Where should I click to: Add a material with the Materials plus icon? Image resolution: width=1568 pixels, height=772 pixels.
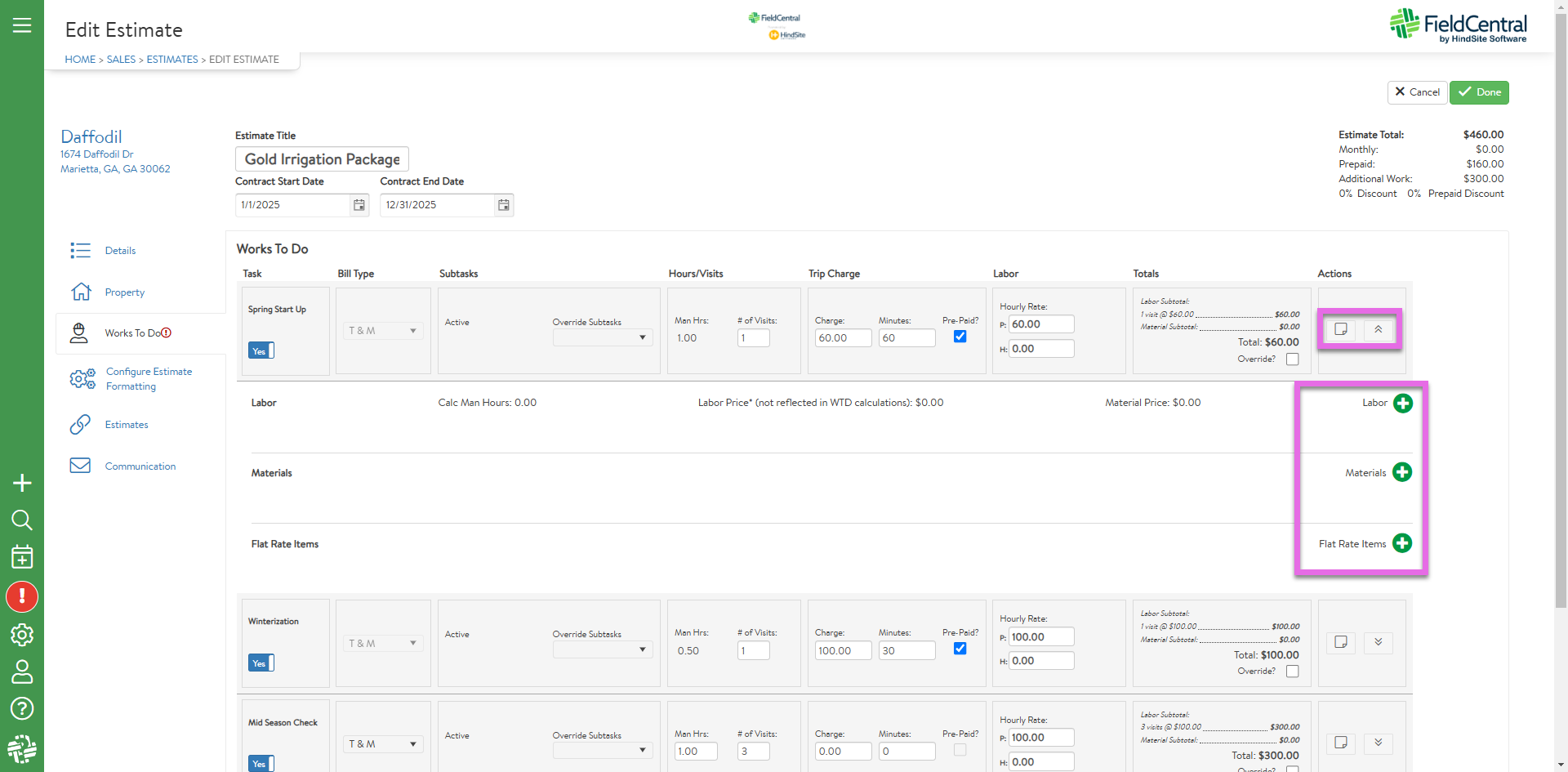point(1401,472)
